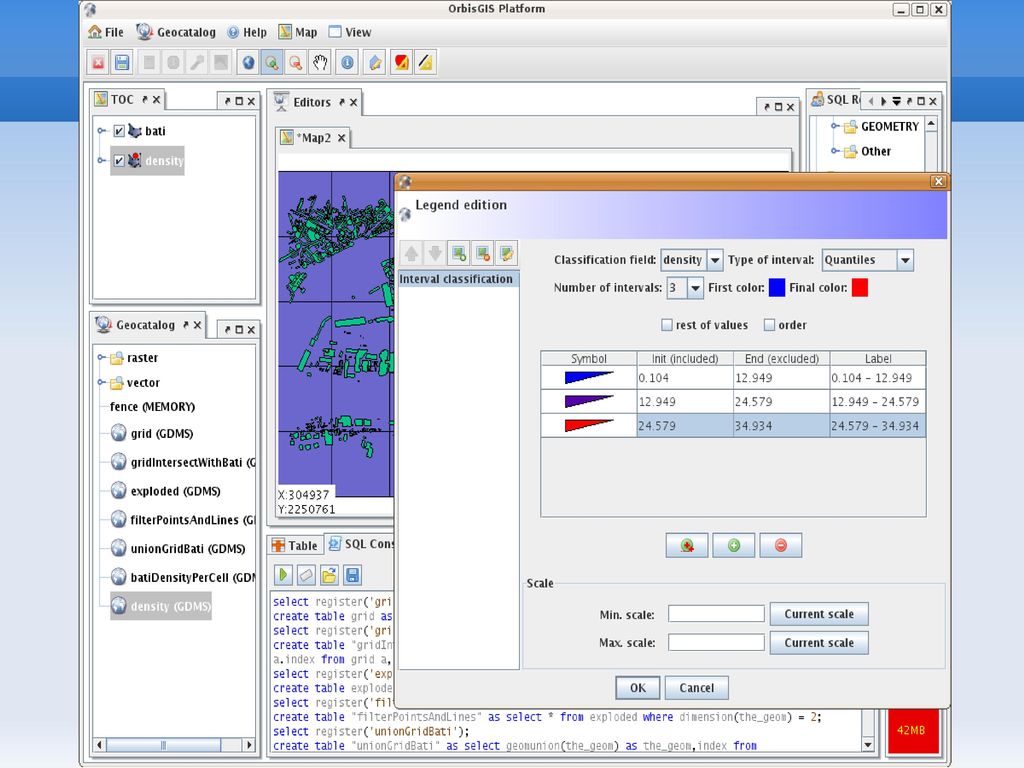The width and height of the screenshot is (1024, 768).
Task: Open the View menu
Action: 350,32
